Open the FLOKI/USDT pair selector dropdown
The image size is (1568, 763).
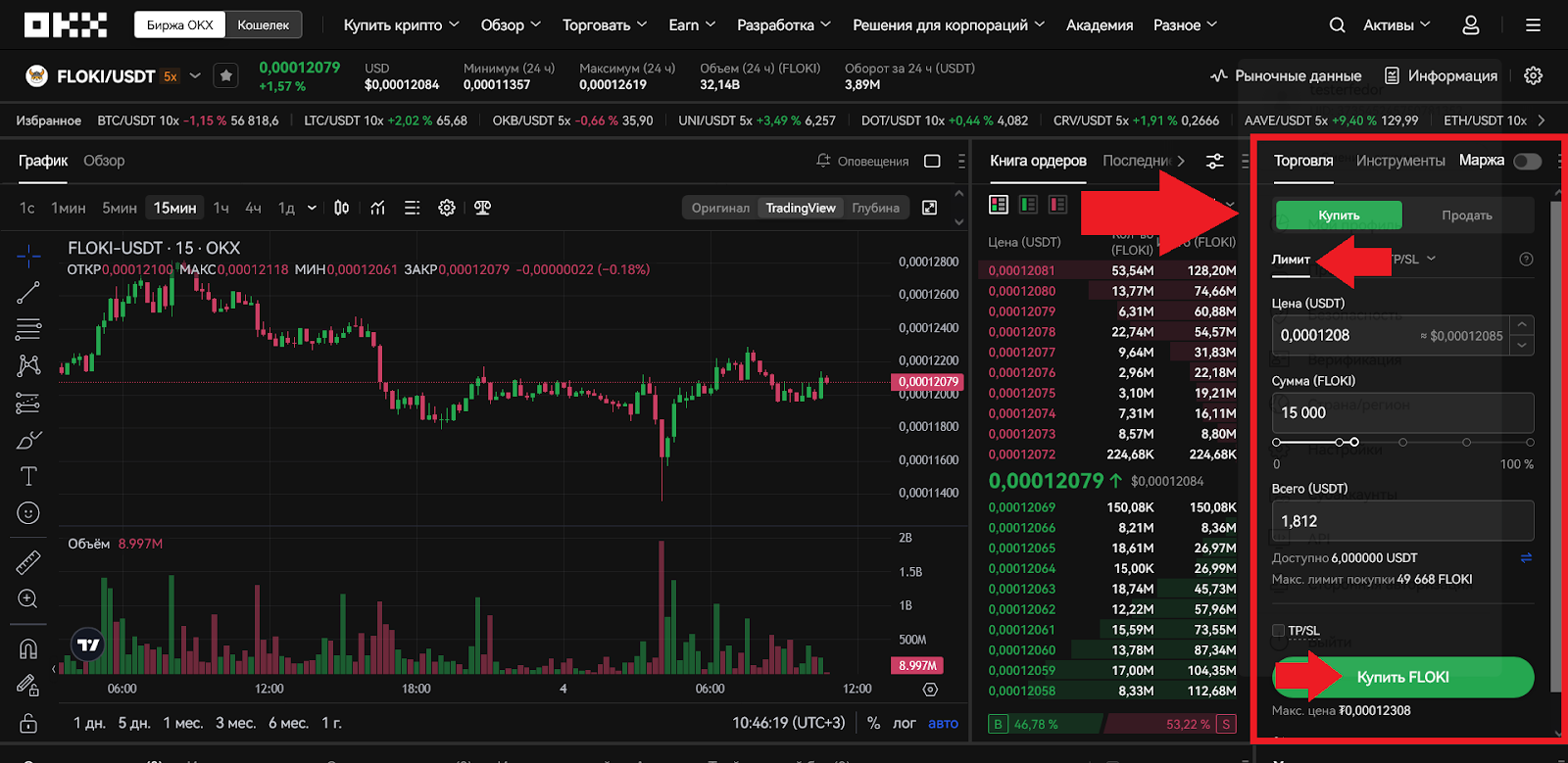coord(195,75)
